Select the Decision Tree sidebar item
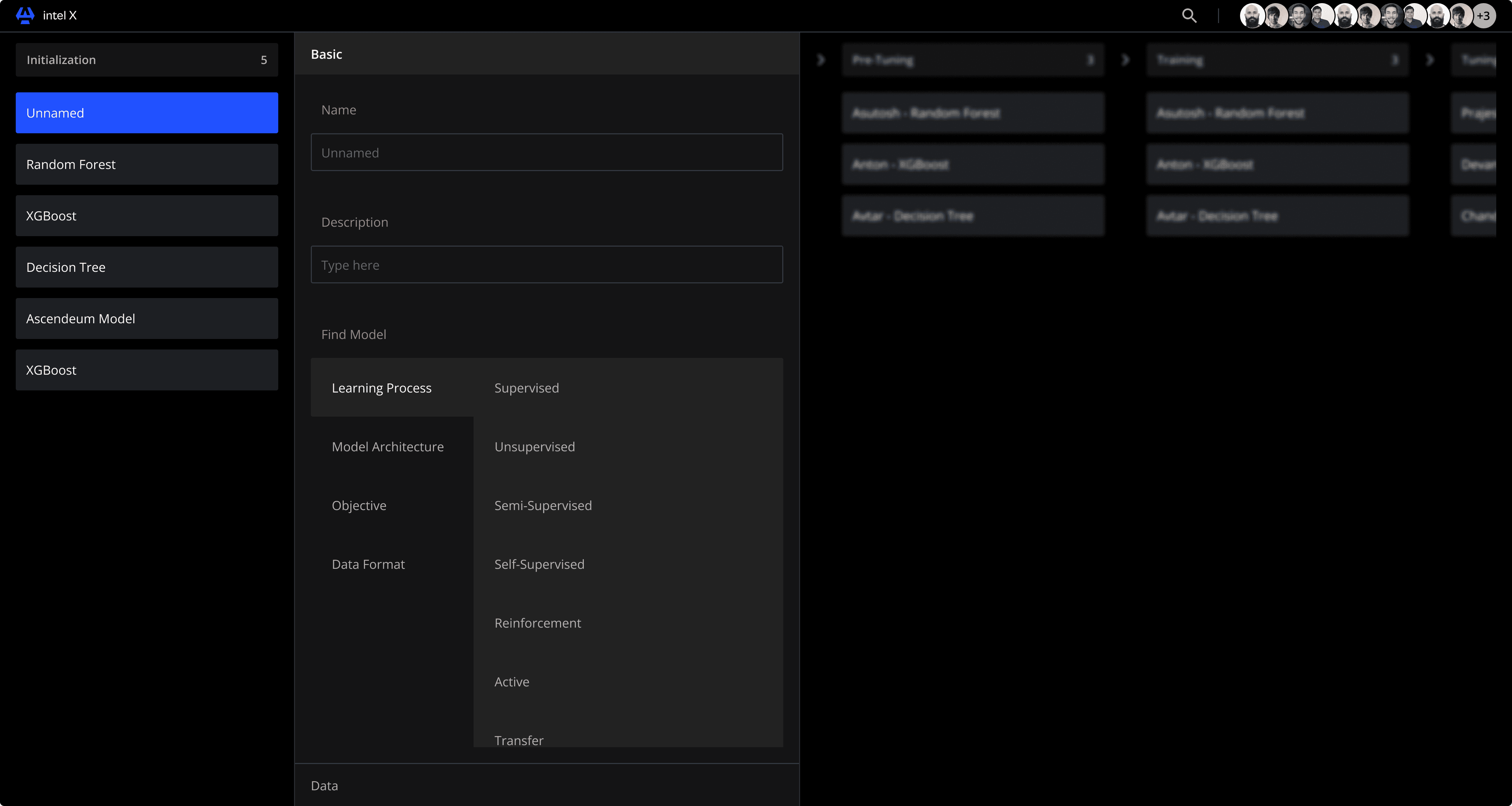 pos(147,267)
